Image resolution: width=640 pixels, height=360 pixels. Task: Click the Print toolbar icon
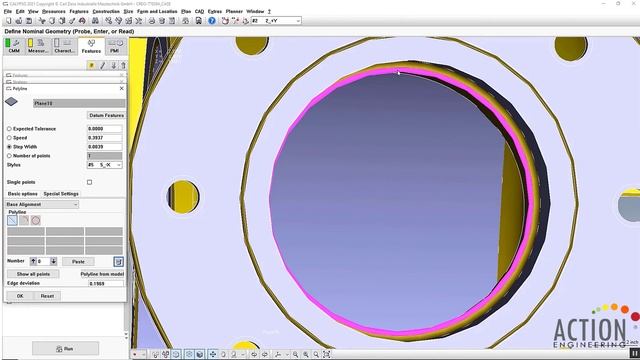pos(151,21)
